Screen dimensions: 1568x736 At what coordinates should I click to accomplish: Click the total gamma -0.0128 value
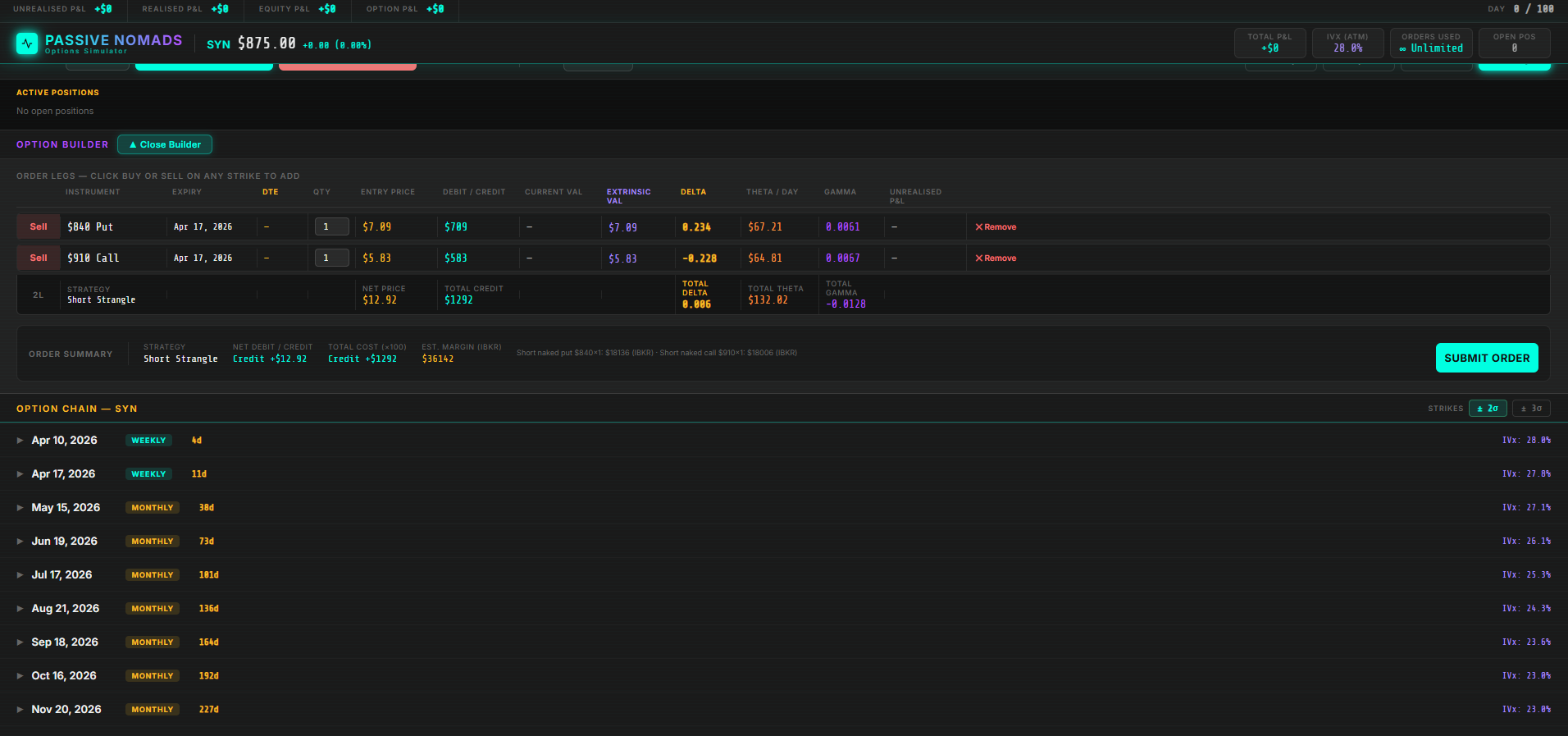point(846,304)
